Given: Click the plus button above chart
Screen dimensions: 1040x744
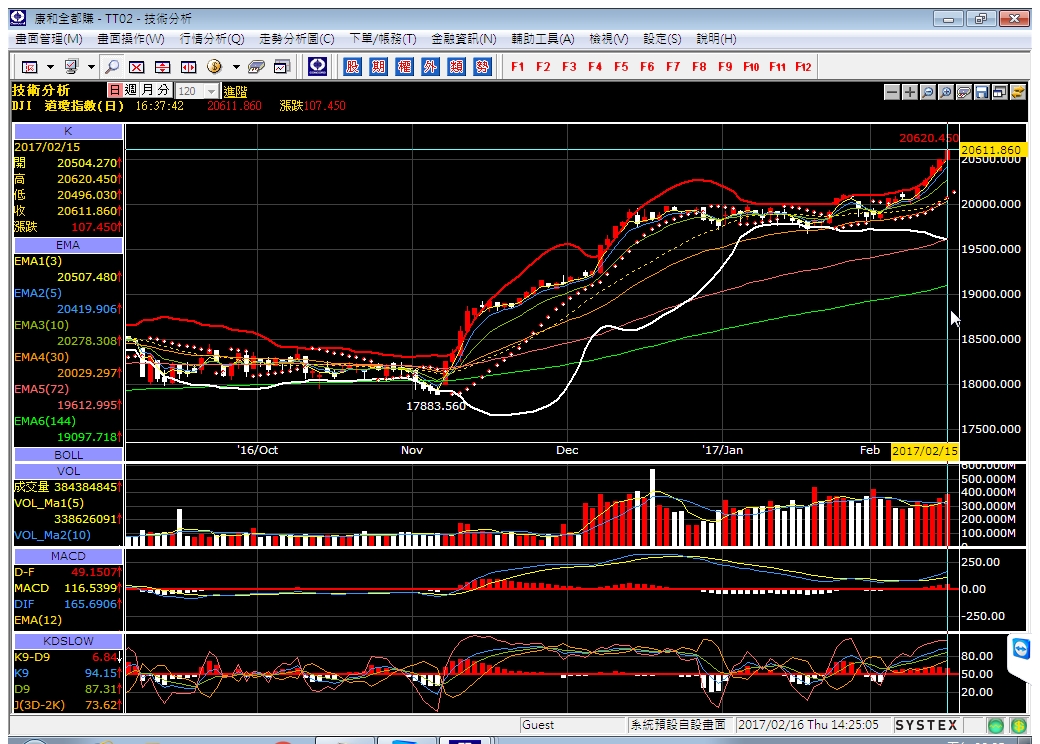Looking at the screenshot, I should (910, 92).
